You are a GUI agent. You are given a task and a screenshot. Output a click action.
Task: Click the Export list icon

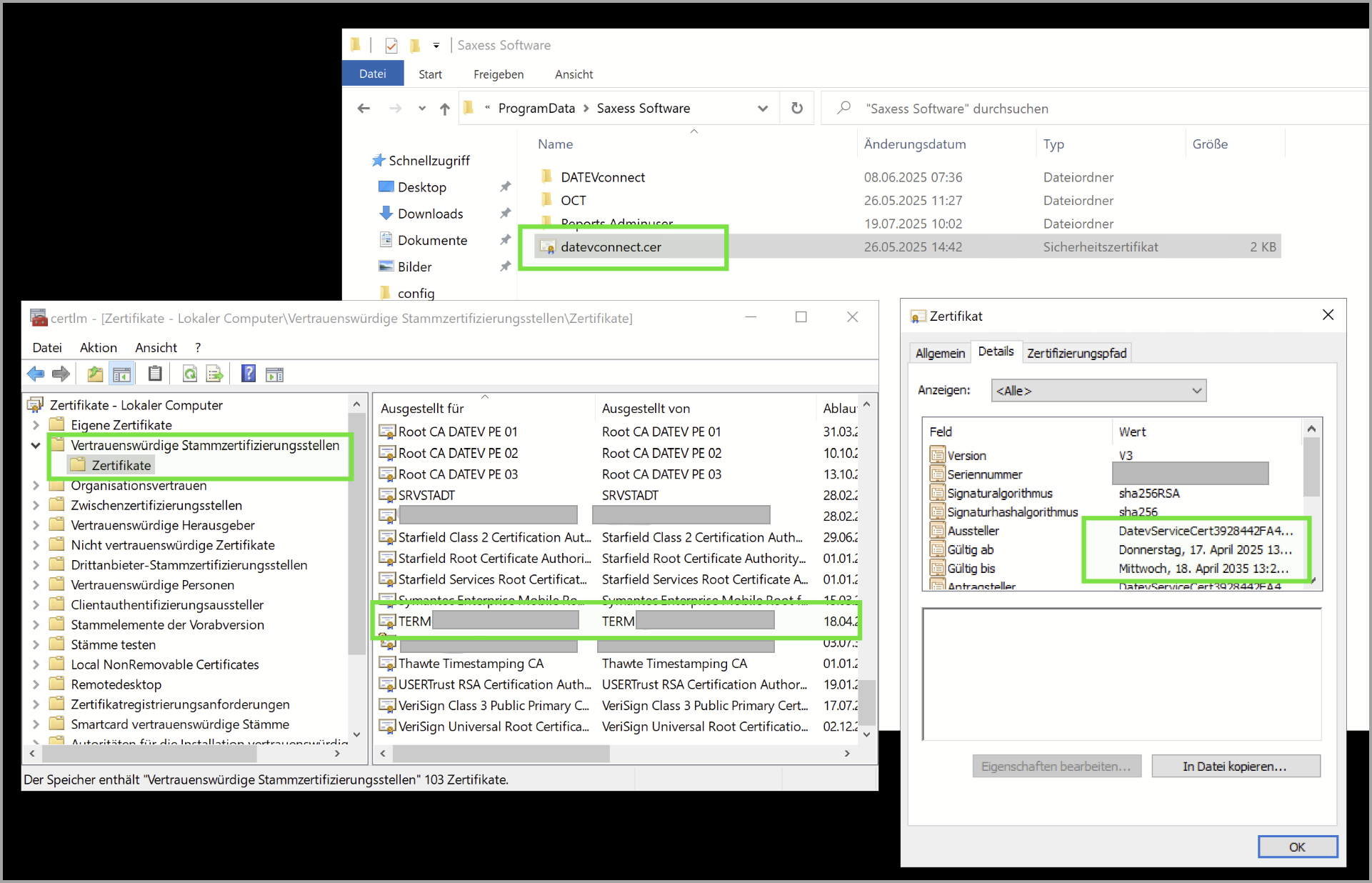(x=214, y=374)
